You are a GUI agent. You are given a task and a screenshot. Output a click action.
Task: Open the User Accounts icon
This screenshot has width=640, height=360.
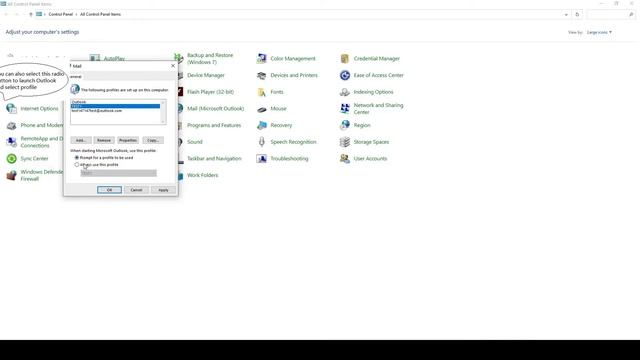point(345,159)
